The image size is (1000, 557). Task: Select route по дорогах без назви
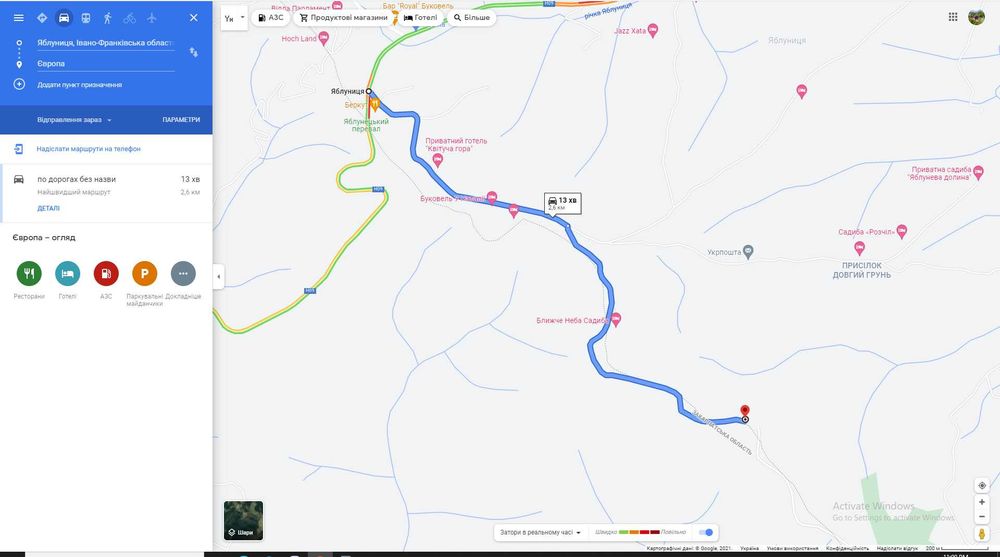click(106, 193)
